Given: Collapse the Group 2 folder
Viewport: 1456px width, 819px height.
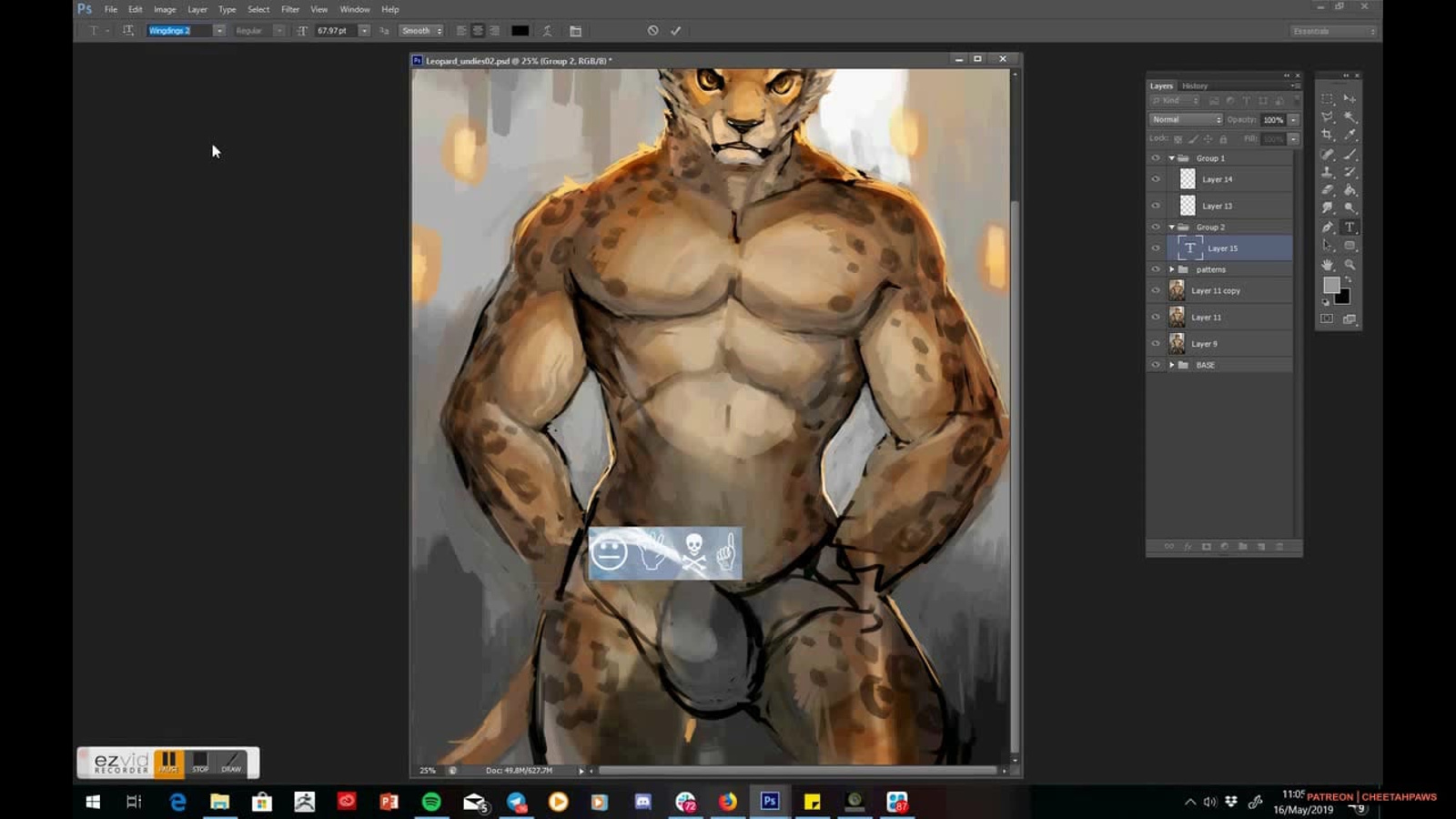Looking at the screenshot, I should click(1171, 227).
